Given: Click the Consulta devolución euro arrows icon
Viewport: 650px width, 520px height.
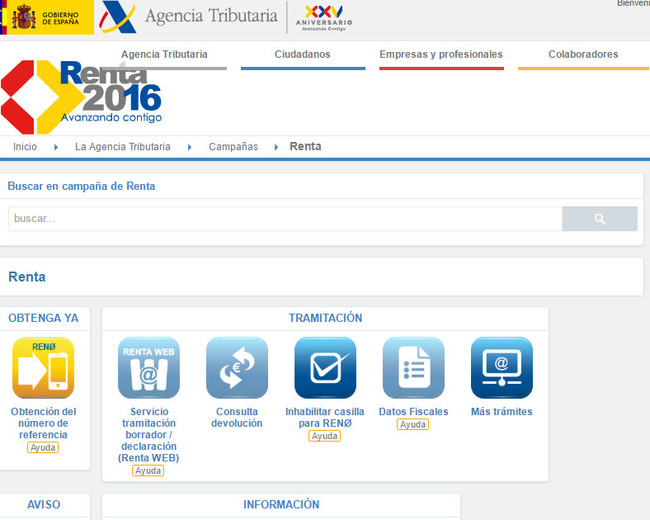Looking at the screenshot, I should (237, 368).
